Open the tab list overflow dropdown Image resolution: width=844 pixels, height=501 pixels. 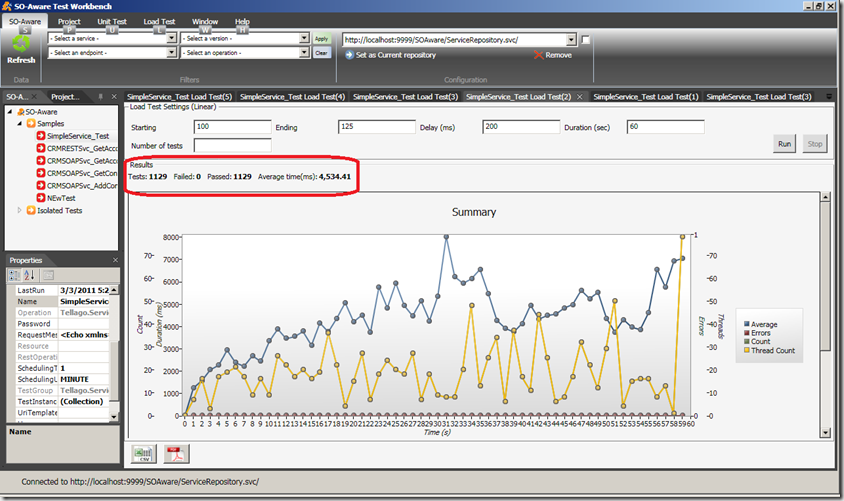point(829,97)
